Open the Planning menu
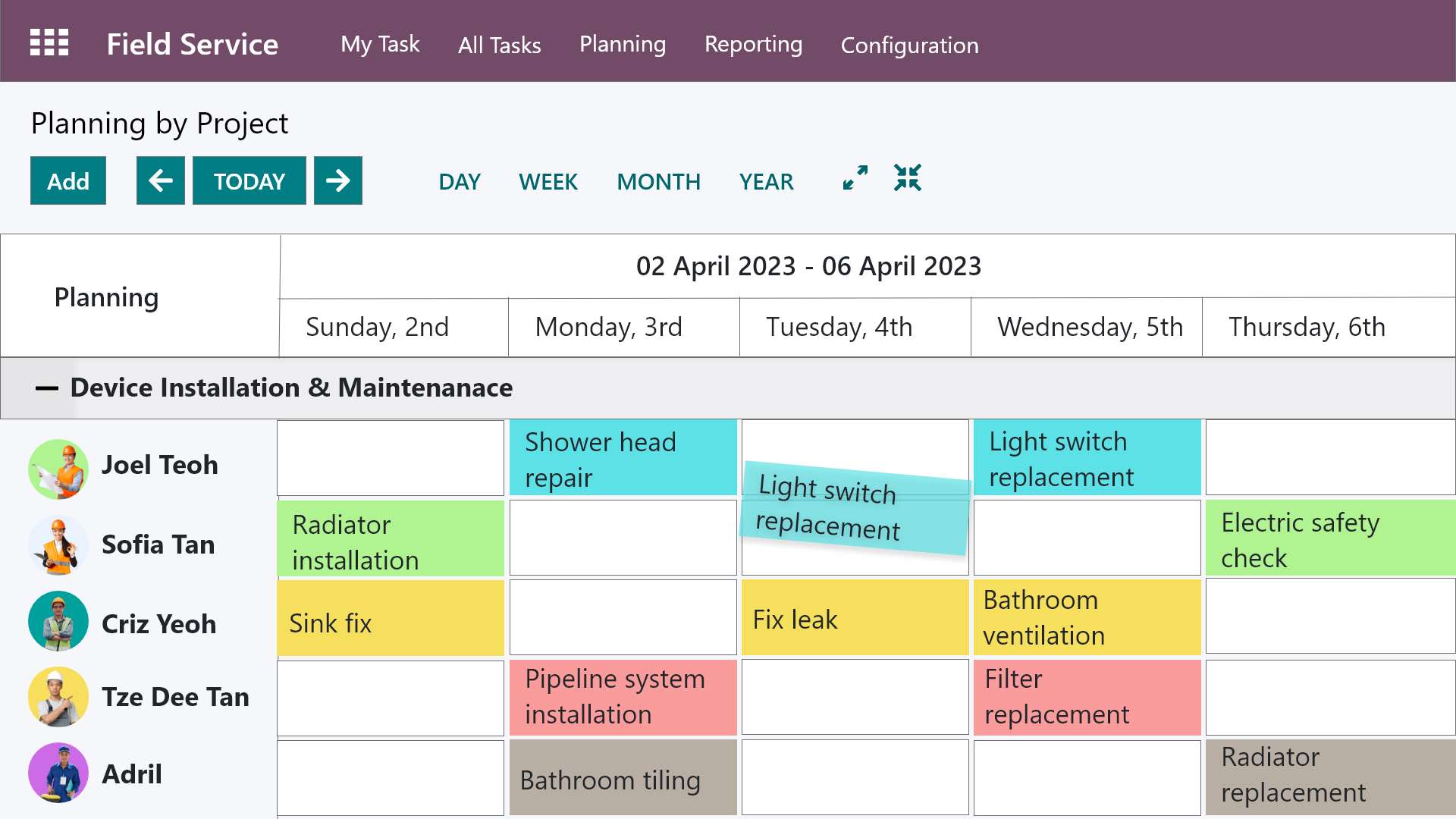 pos(622,44)
